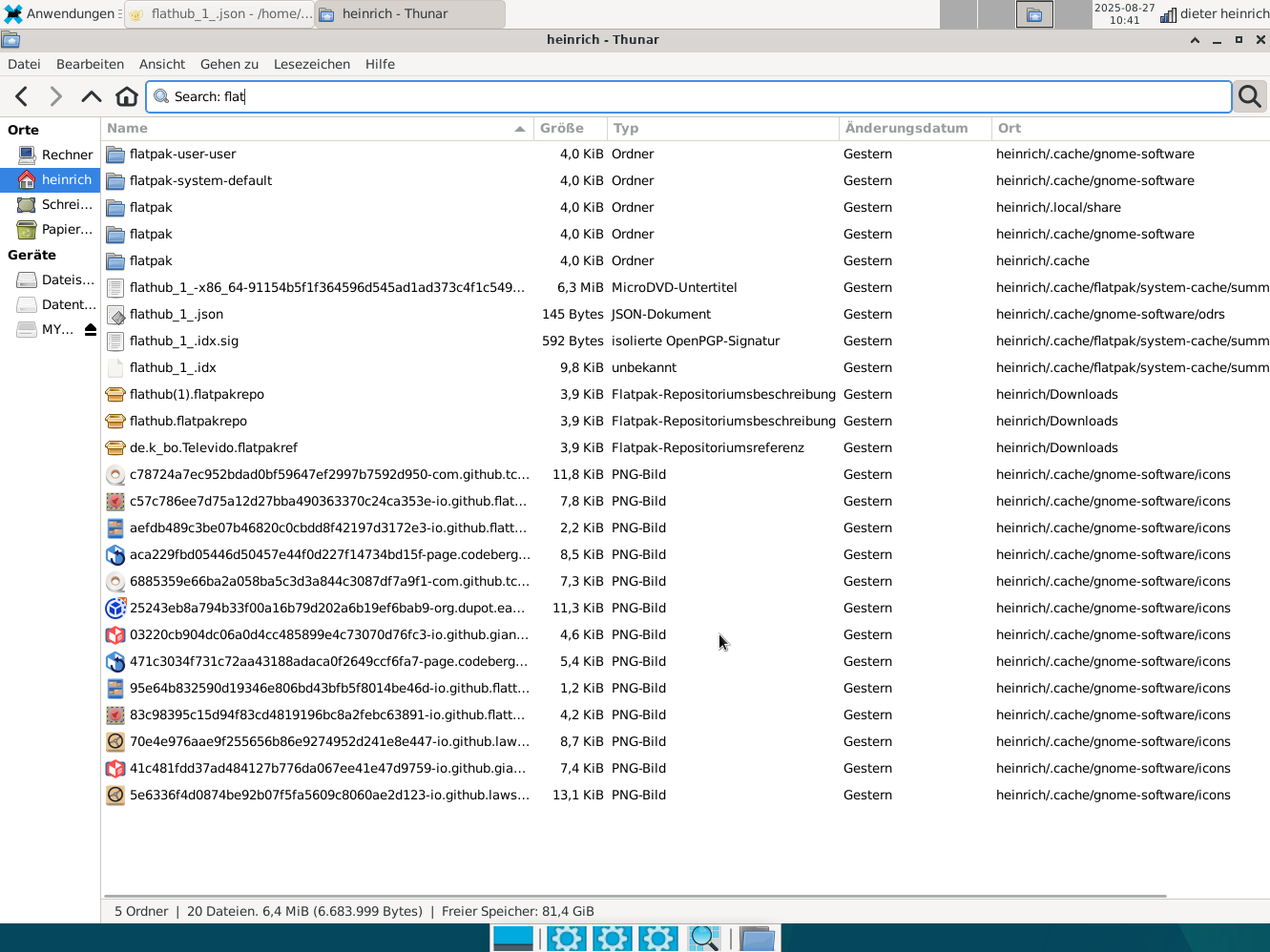Open the Hilfe menu
Image resolution: width=1270 pixels, height=952 pixels.
(380, 64)
